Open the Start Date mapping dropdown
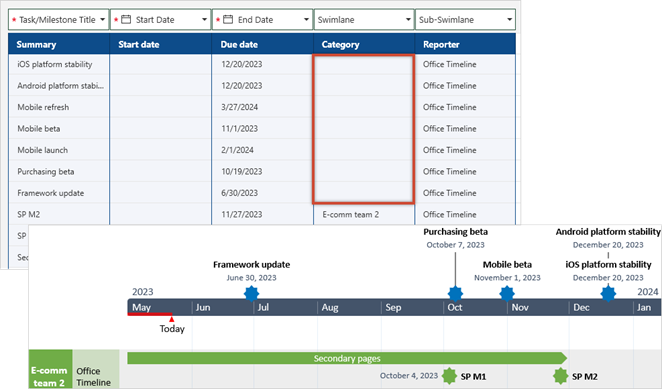662x389 pixels. 160,19
